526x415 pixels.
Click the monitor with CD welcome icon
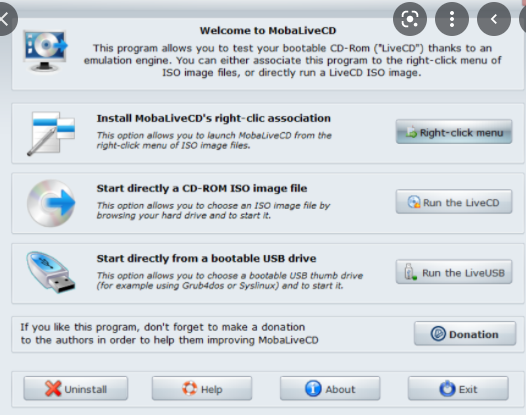pyautogui.click(x=46, y=51)
